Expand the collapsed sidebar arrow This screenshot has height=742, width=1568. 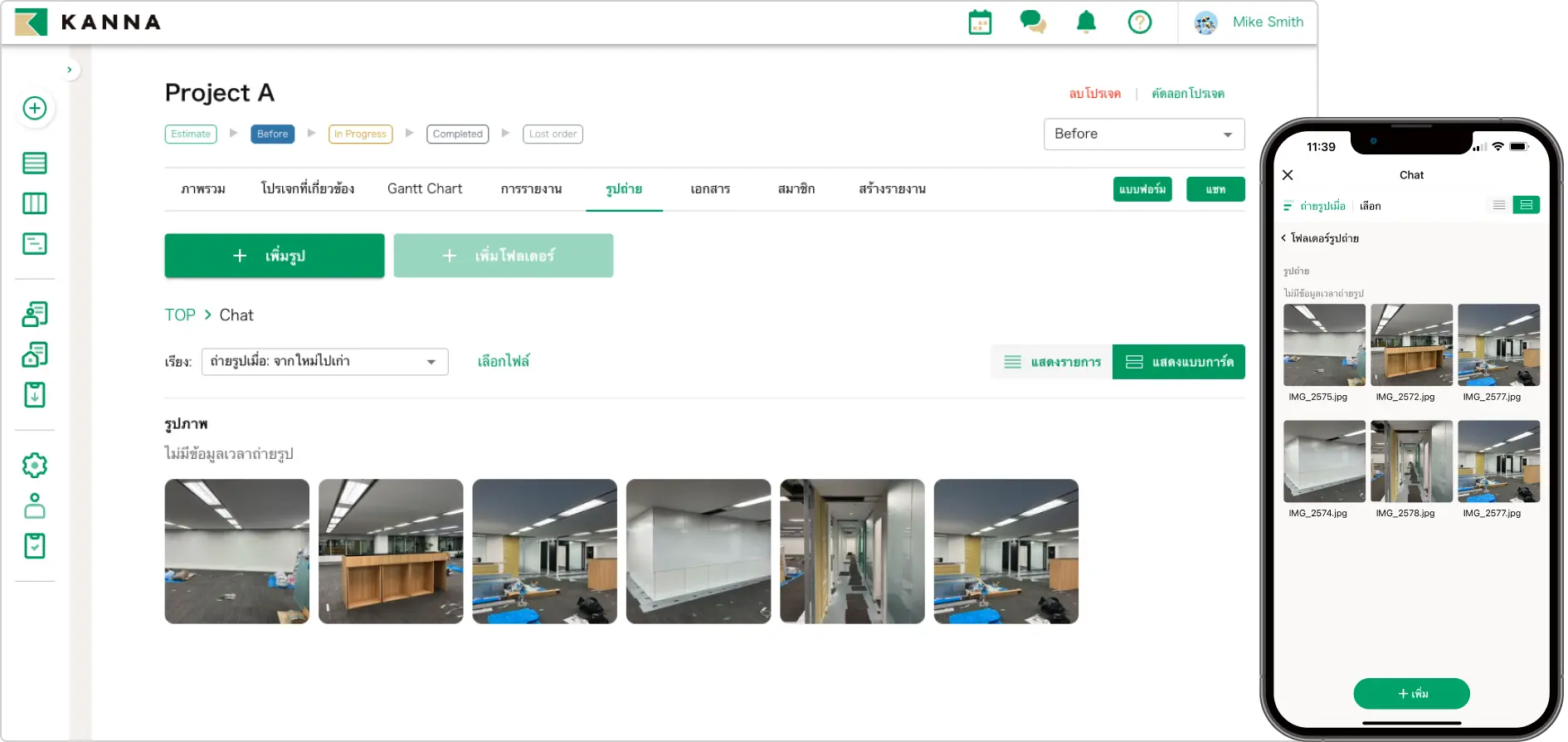[70, 70]
